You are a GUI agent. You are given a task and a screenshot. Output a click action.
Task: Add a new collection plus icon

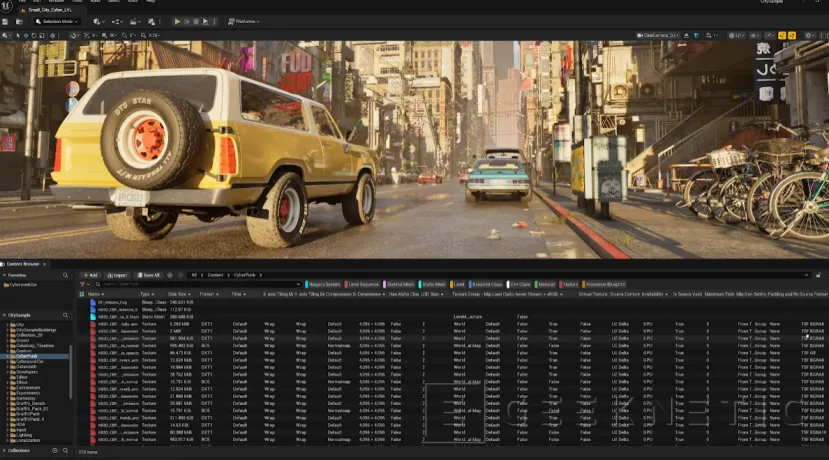tap(54, 451)
